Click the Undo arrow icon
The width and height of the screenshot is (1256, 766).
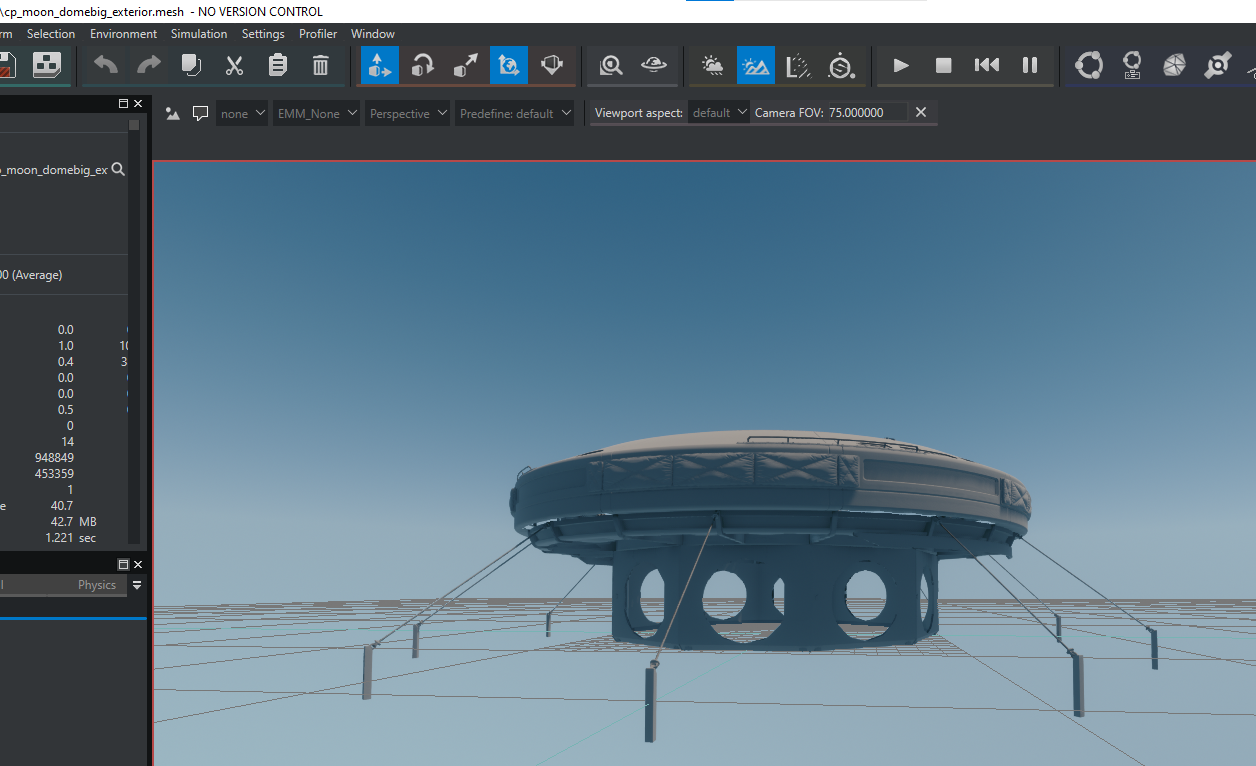106,66
